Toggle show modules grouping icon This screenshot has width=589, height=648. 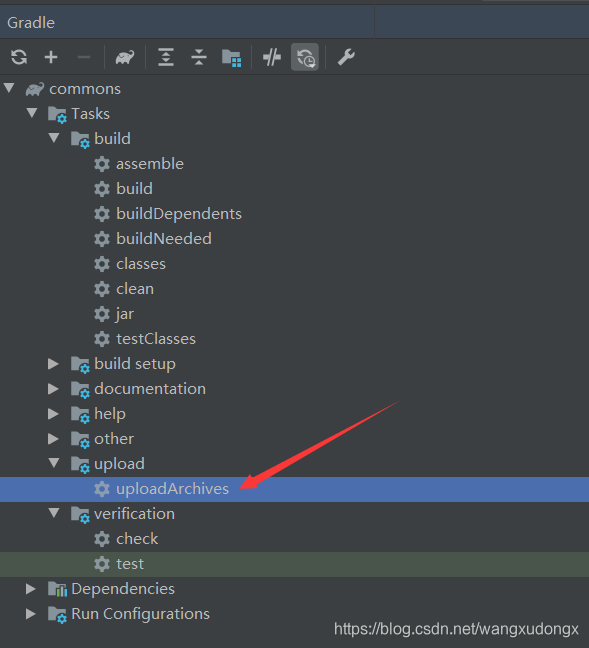pos(231,58)
